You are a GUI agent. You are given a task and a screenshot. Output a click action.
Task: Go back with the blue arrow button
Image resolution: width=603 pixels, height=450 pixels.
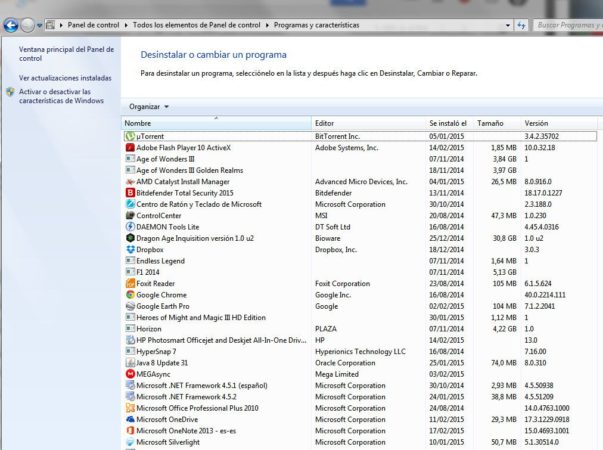point(11,25)
